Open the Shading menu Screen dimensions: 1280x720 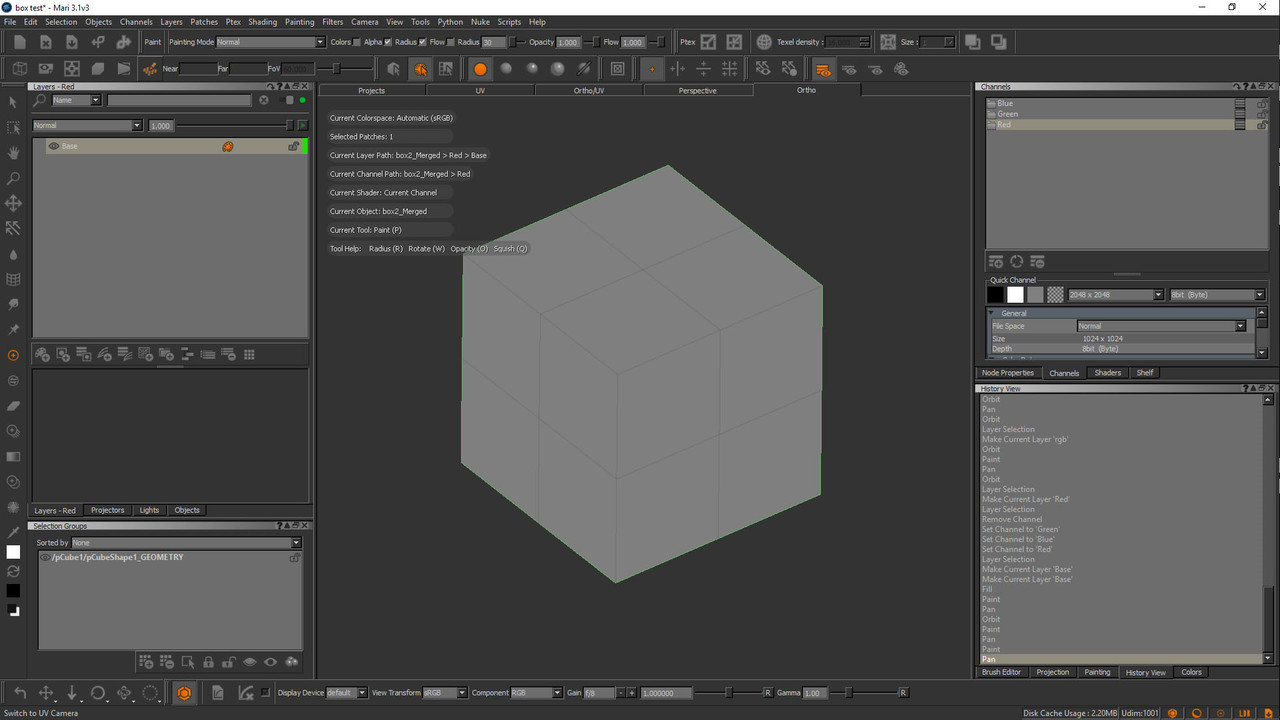262,21
